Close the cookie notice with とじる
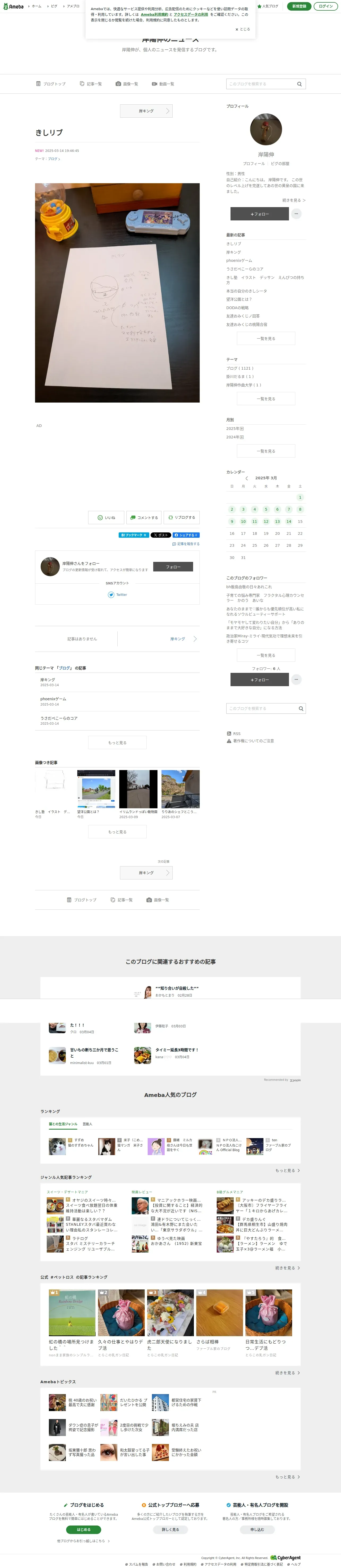This screenshot has width=341, height=1568. point(242,29)
